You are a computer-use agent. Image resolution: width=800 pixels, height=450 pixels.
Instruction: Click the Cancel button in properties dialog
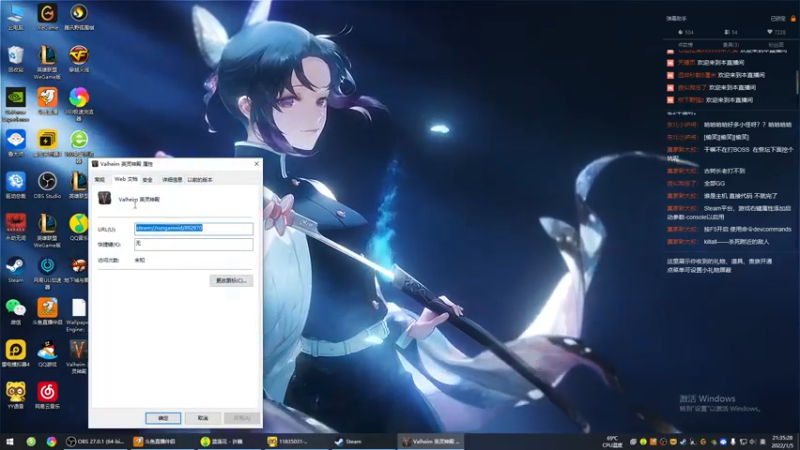(203, 418)
